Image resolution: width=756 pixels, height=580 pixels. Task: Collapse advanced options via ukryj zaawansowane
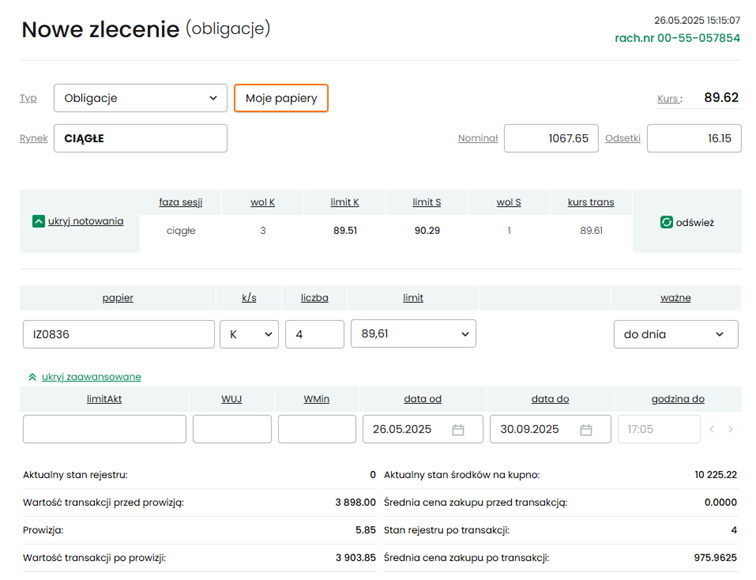click(91, 377)
